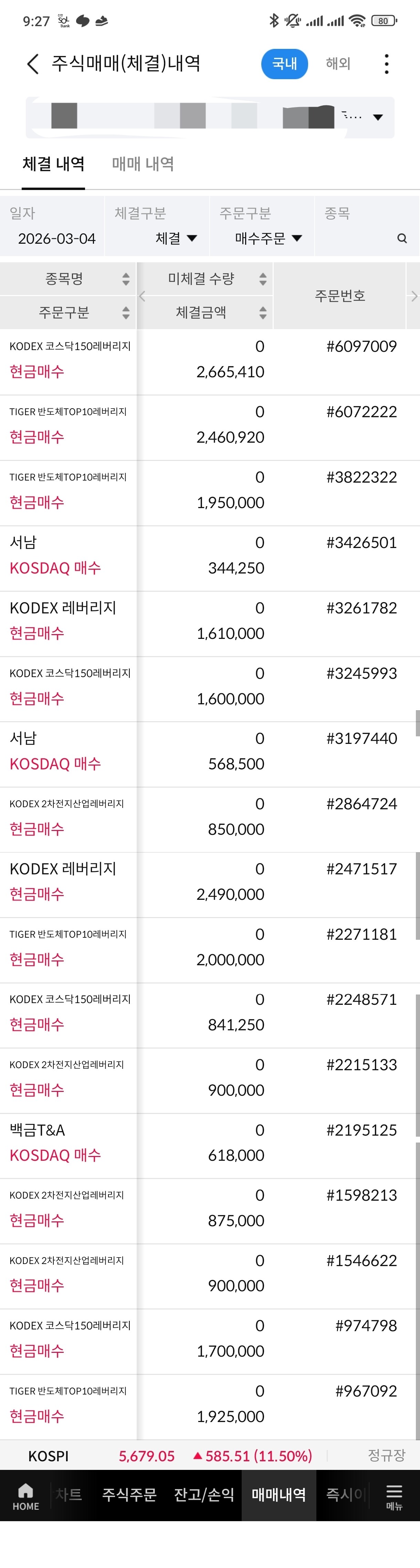Tap the stock search magnifier icon
This screenshot has width=420, height=1568.
(x=402, y=238)
